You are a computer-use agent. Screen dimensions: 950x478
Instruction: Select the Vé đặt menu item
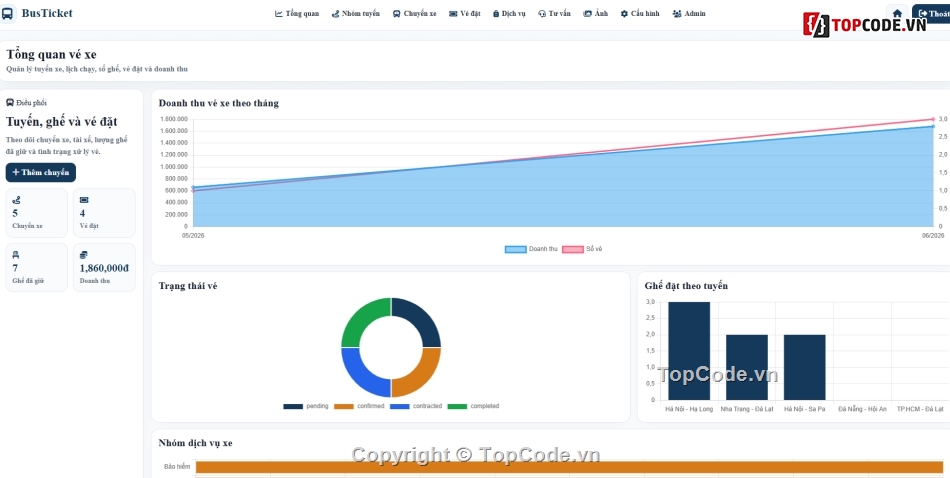[x=465, y=13]
